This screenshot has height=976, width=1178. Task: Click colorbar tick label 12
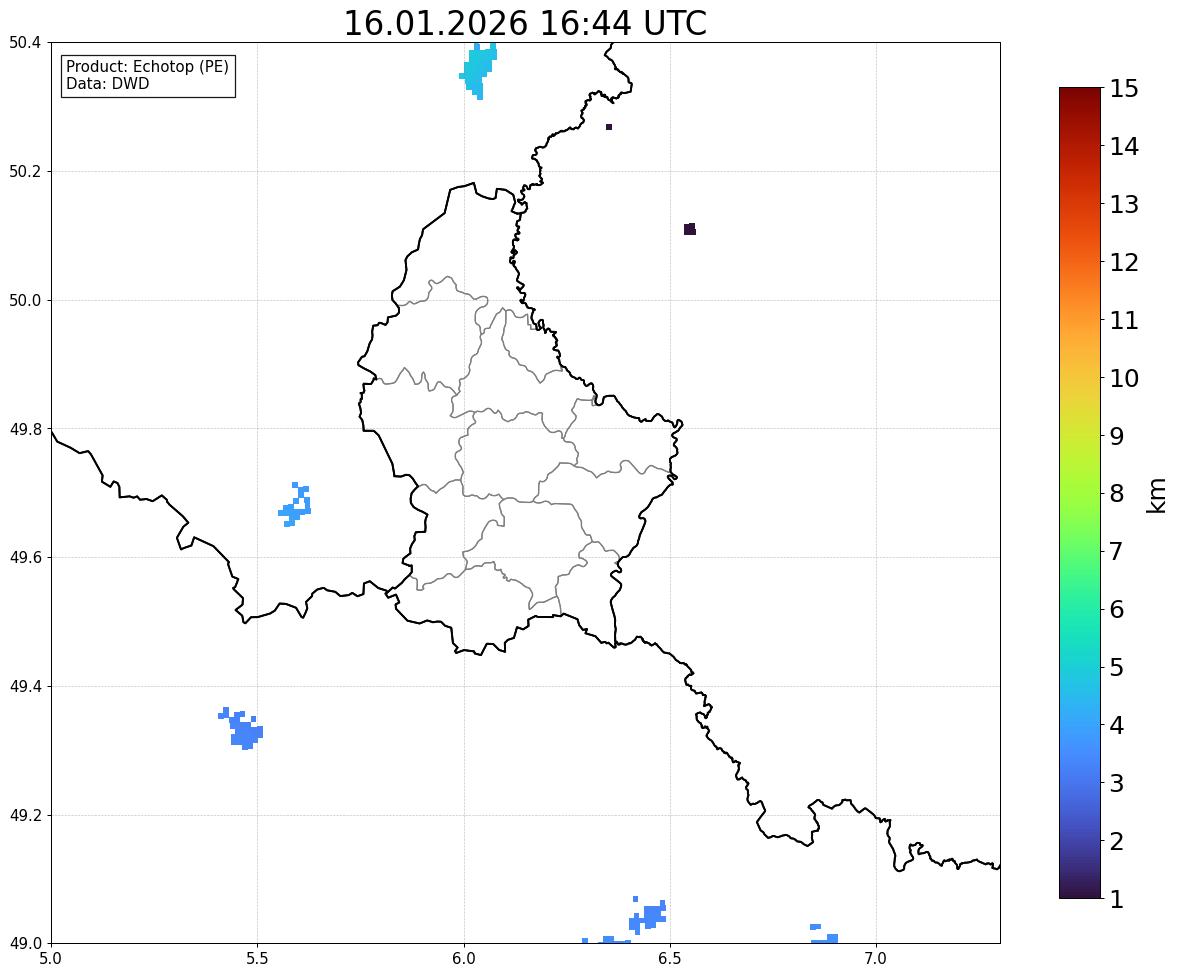click(1124, 262)
